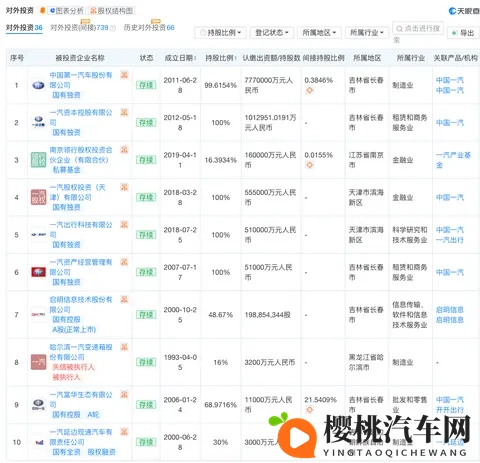Open link 一汽资本控股有限公司
The height and width of the screenshot is (463, 480).
(81, 117)
